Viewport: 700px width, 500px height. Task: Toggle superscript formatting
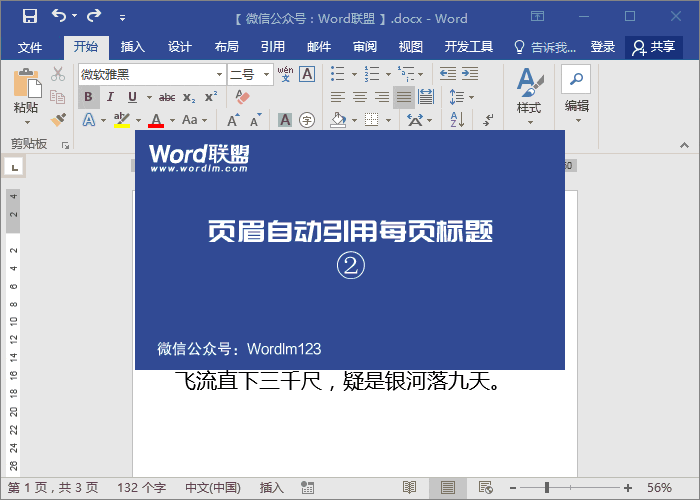click(x=211, y=97)
